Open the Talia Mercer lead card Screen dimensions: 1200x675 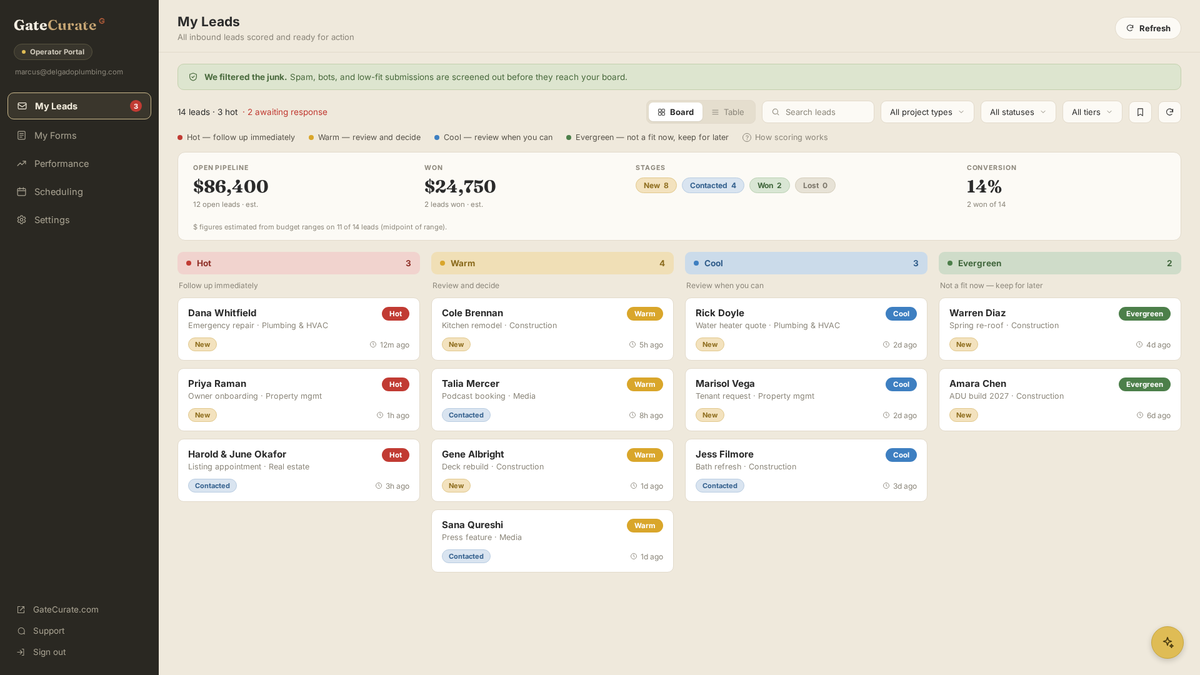tap(552, 400)
